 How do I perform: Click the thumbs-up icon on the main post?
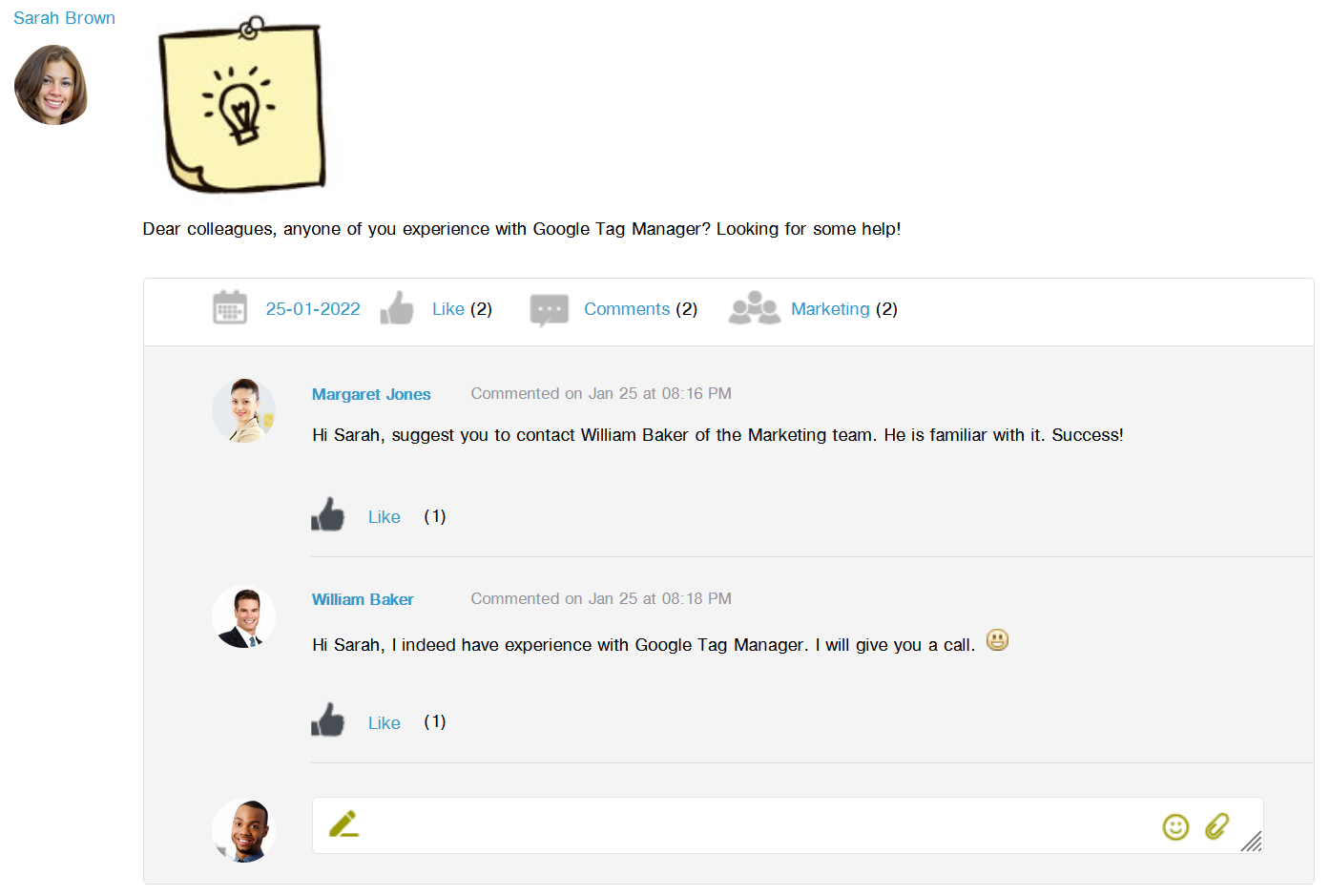[397, 308]
